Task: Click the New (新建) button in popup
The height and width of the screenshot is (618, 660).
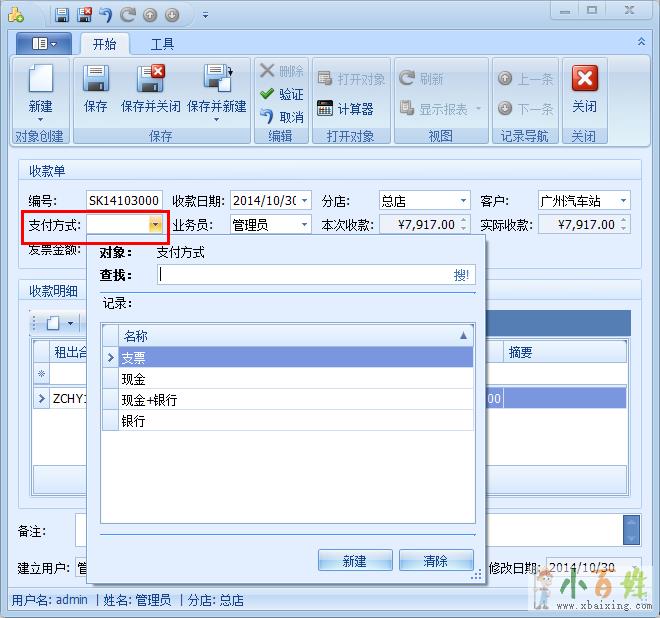Action: (x=355, y=561)
